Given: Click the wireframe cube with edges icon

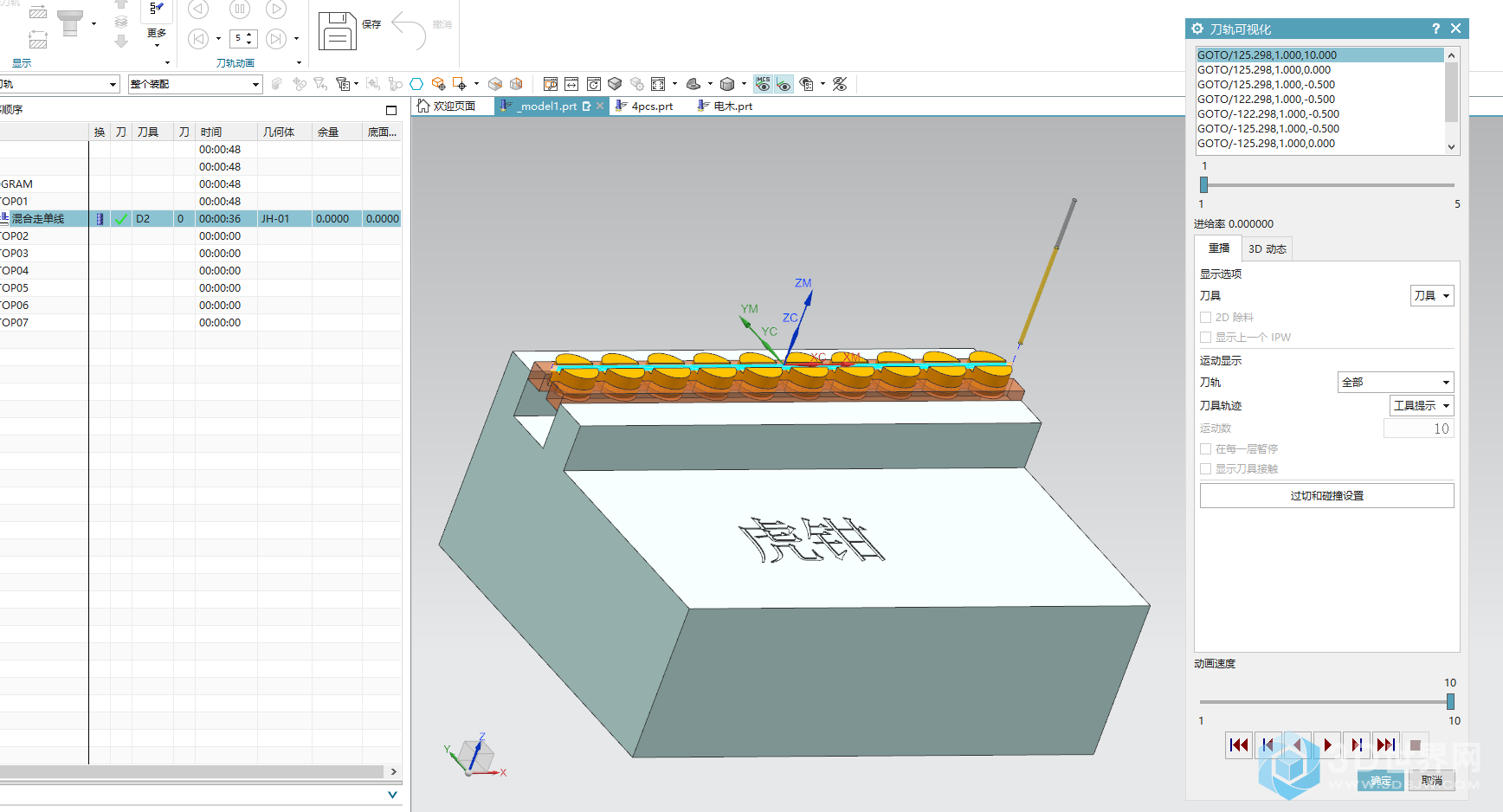Looking at the screenshot, I should click(x=516, y=84).
